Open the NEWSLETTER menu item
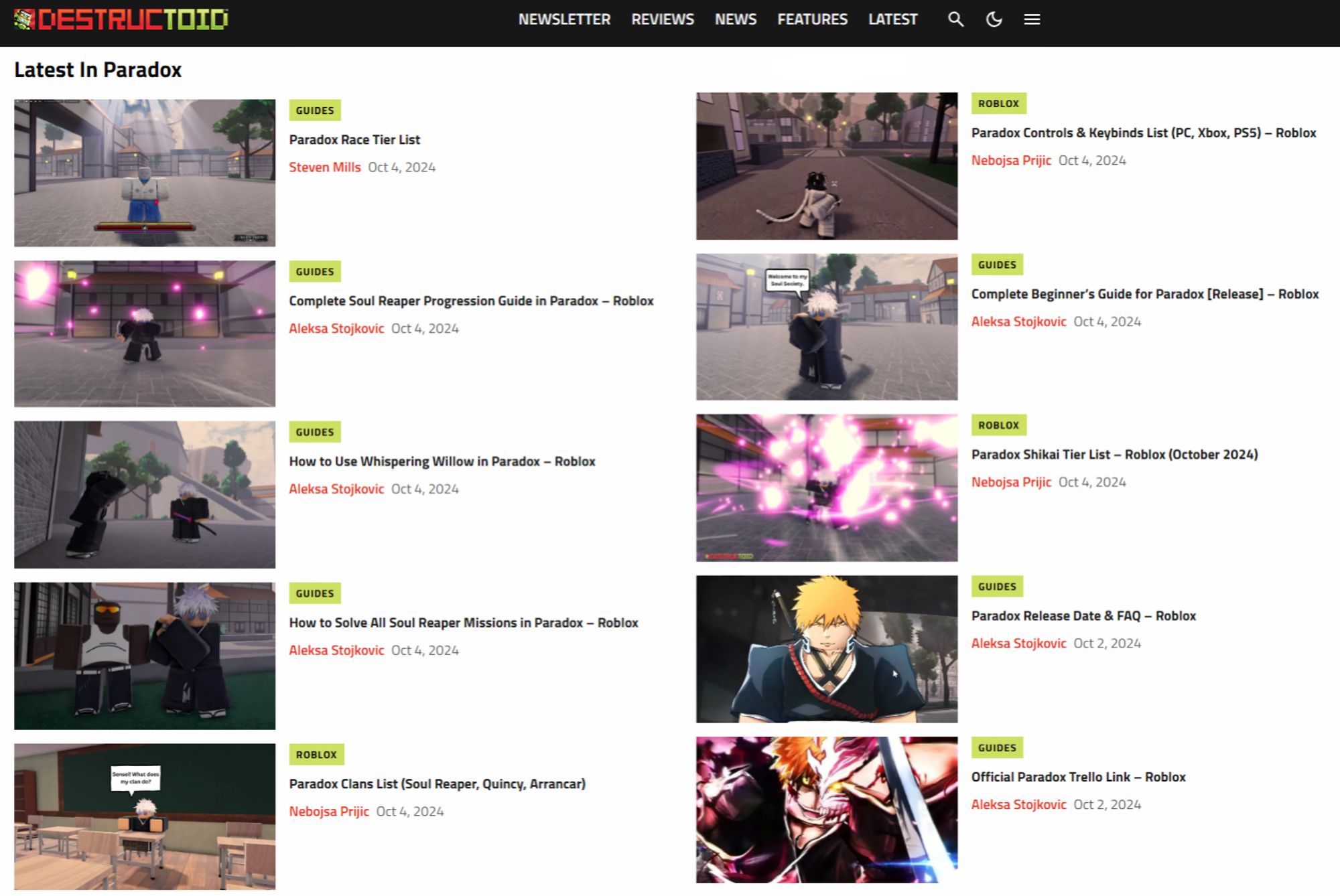This screenshot has width=1340, height=896. coord(562,18)
